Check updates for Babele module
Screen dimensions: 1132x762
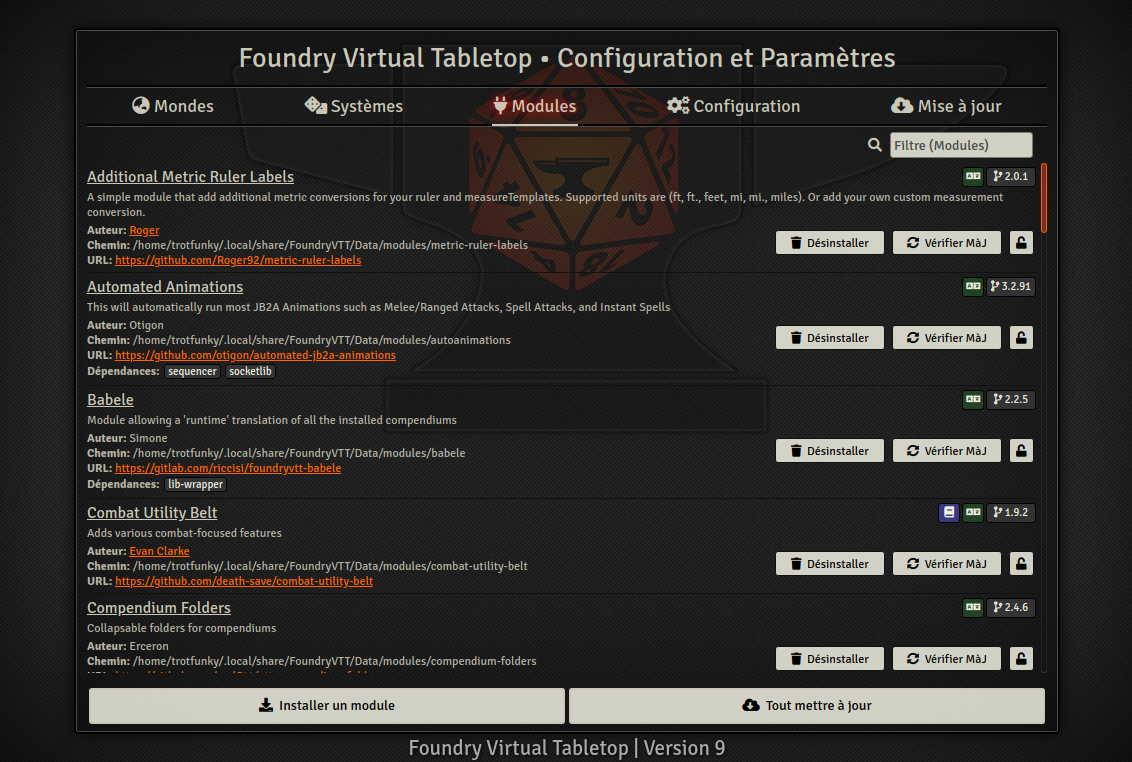[946, 451]
